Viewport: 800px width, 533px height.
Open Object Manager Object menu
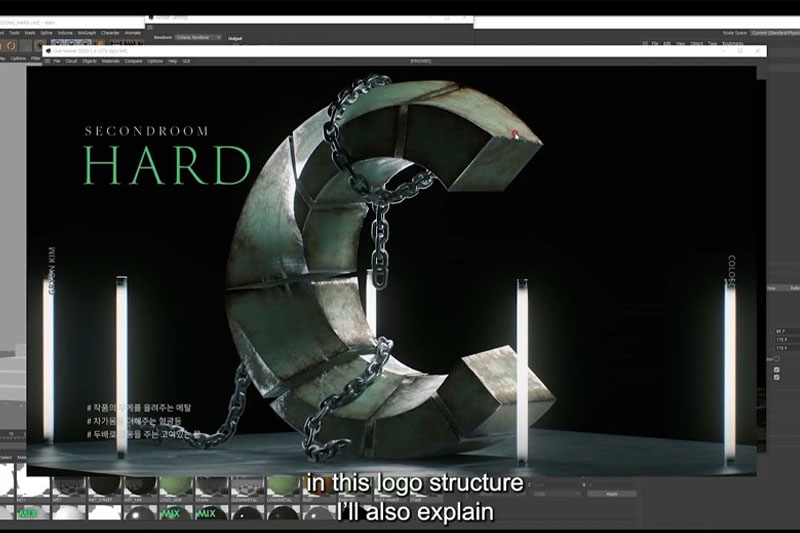point(696,44)
